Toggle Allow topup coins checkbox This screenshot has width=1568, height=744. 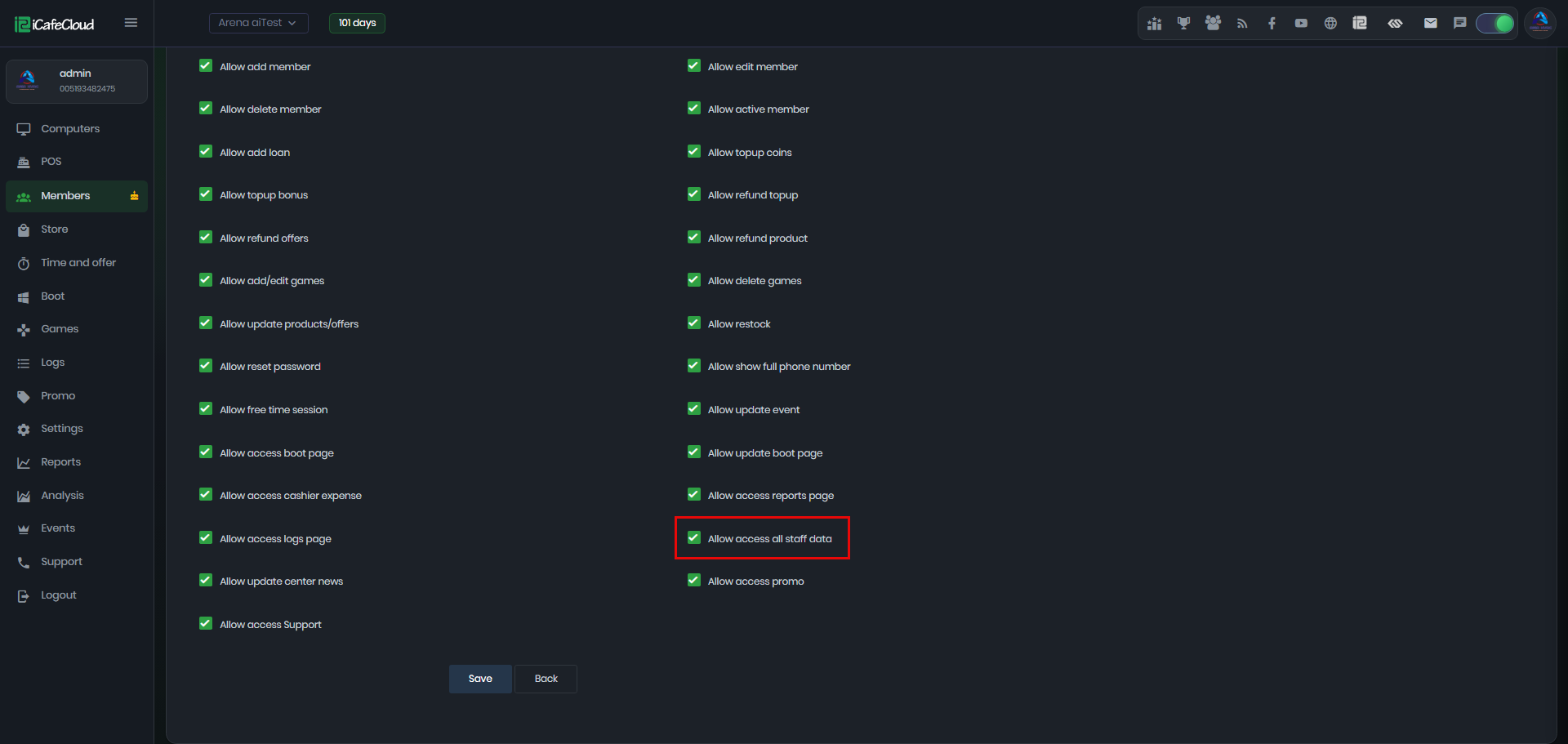coord(694,152)
